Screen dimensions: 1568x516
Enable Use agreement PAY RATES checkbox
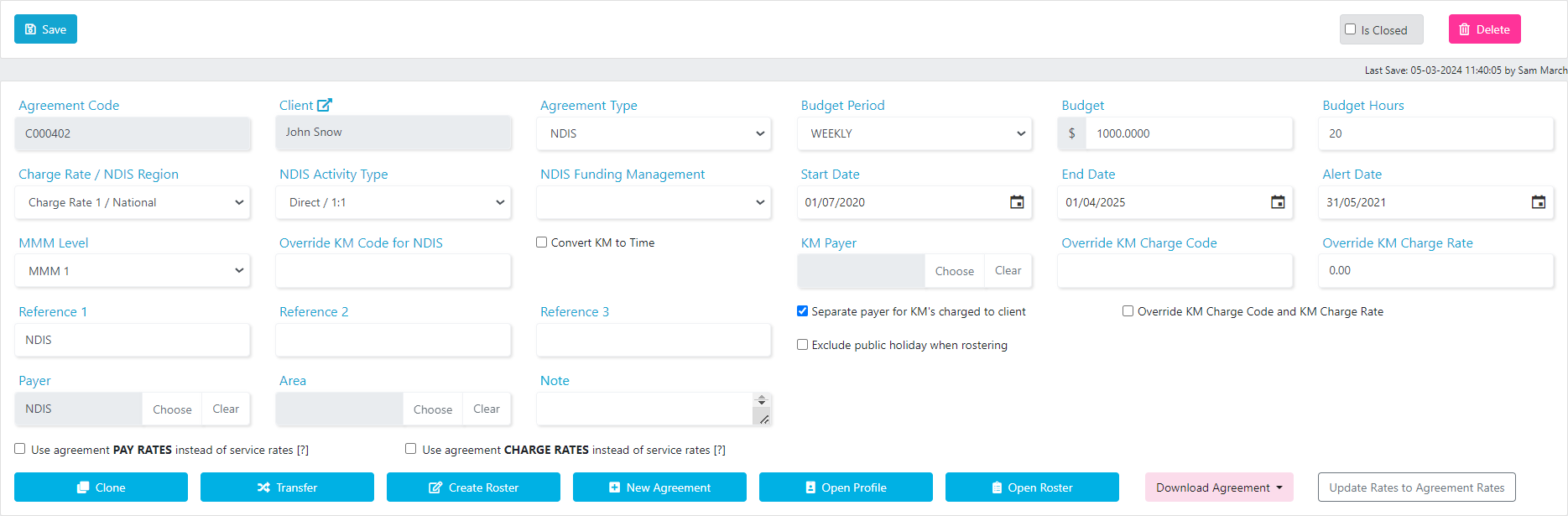tap(19, 449)
